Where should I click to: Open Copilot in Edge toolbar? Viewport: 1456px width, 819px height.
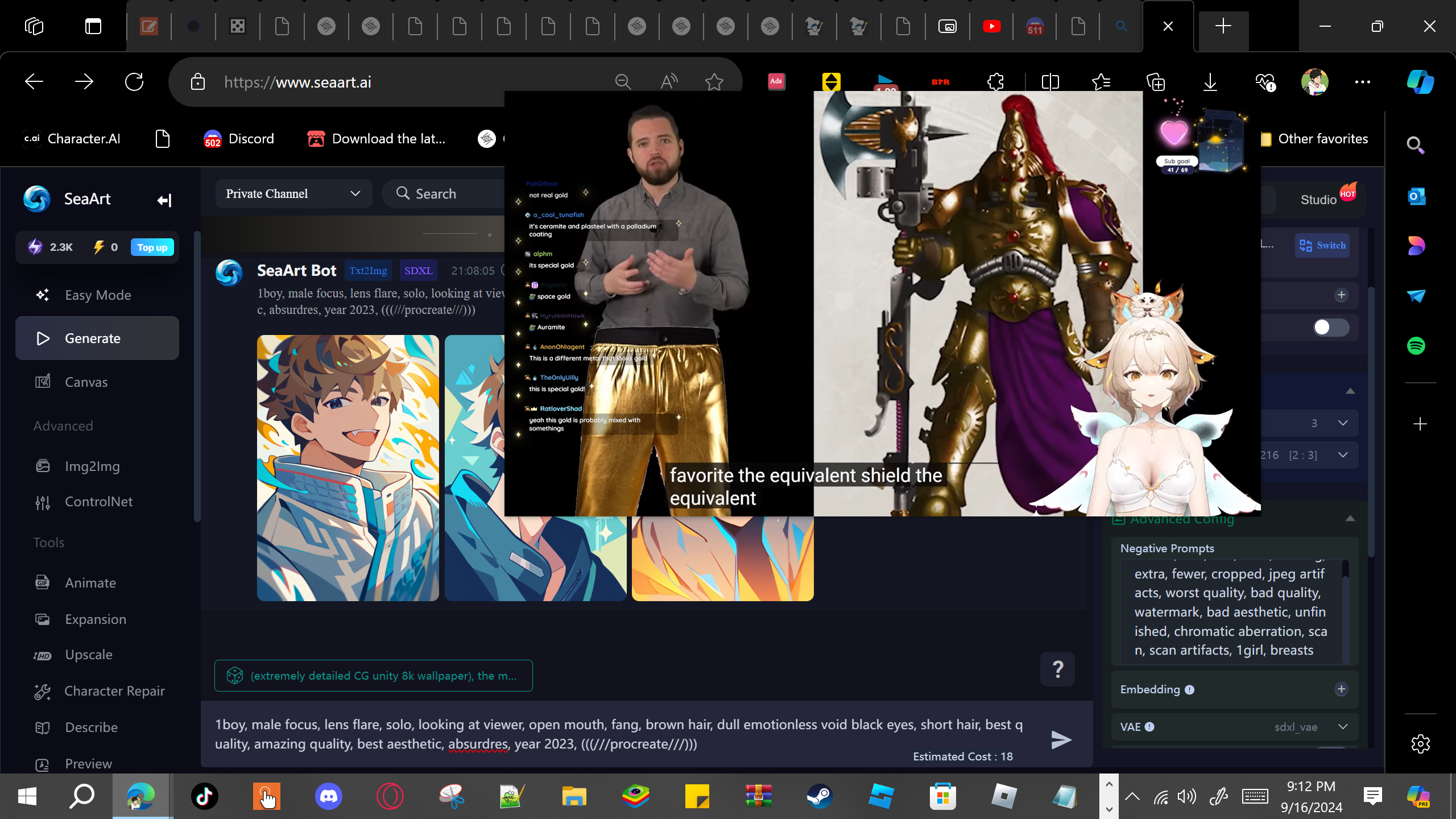click(x=1420, y=82)
